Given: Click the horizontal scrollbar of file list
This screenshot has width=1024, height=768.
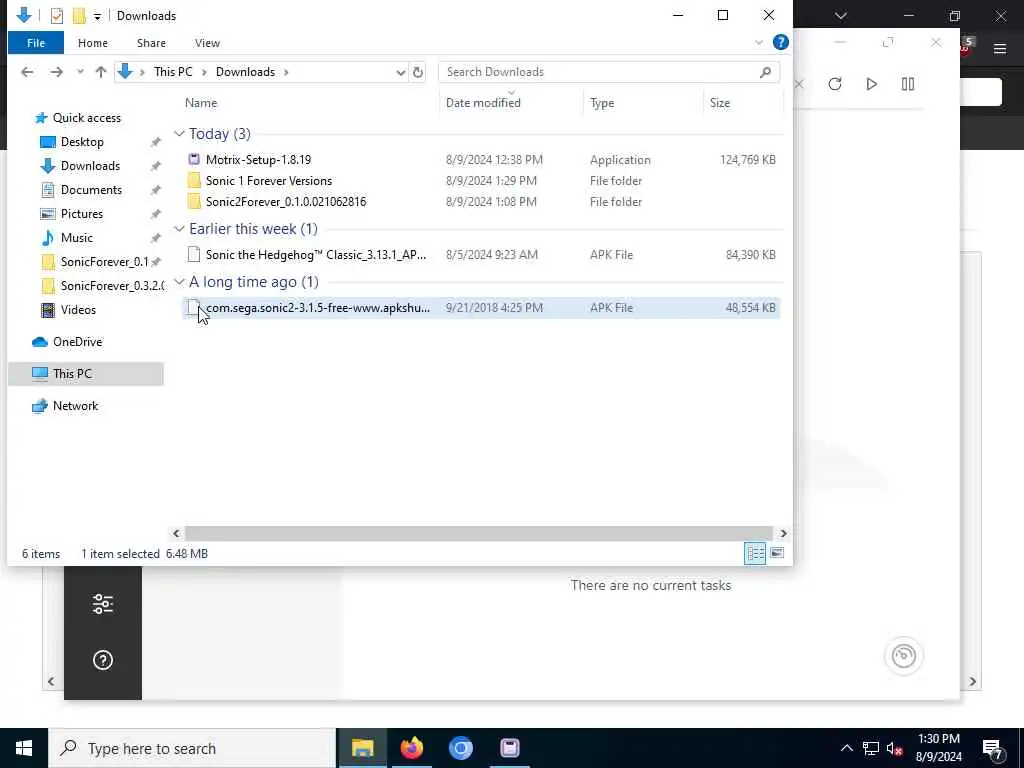Looking at the screenshot, I should coord(479,534).
